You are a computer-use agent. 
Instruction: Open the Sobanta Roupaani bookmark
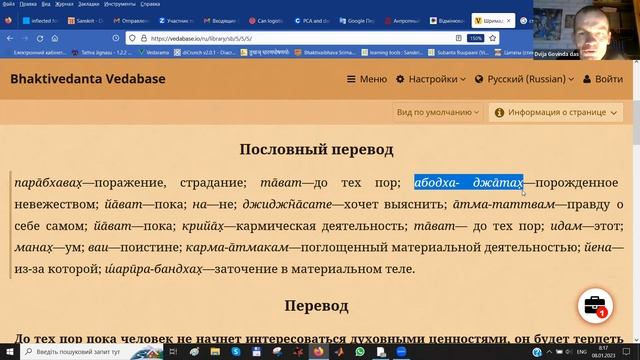pyautogui.click(x=458, y=52)
